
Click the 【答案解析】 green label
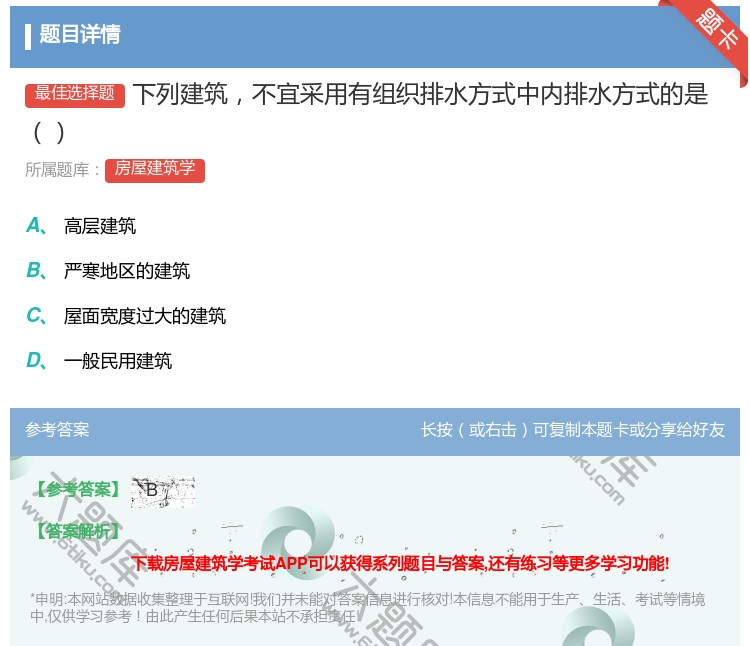77,531
